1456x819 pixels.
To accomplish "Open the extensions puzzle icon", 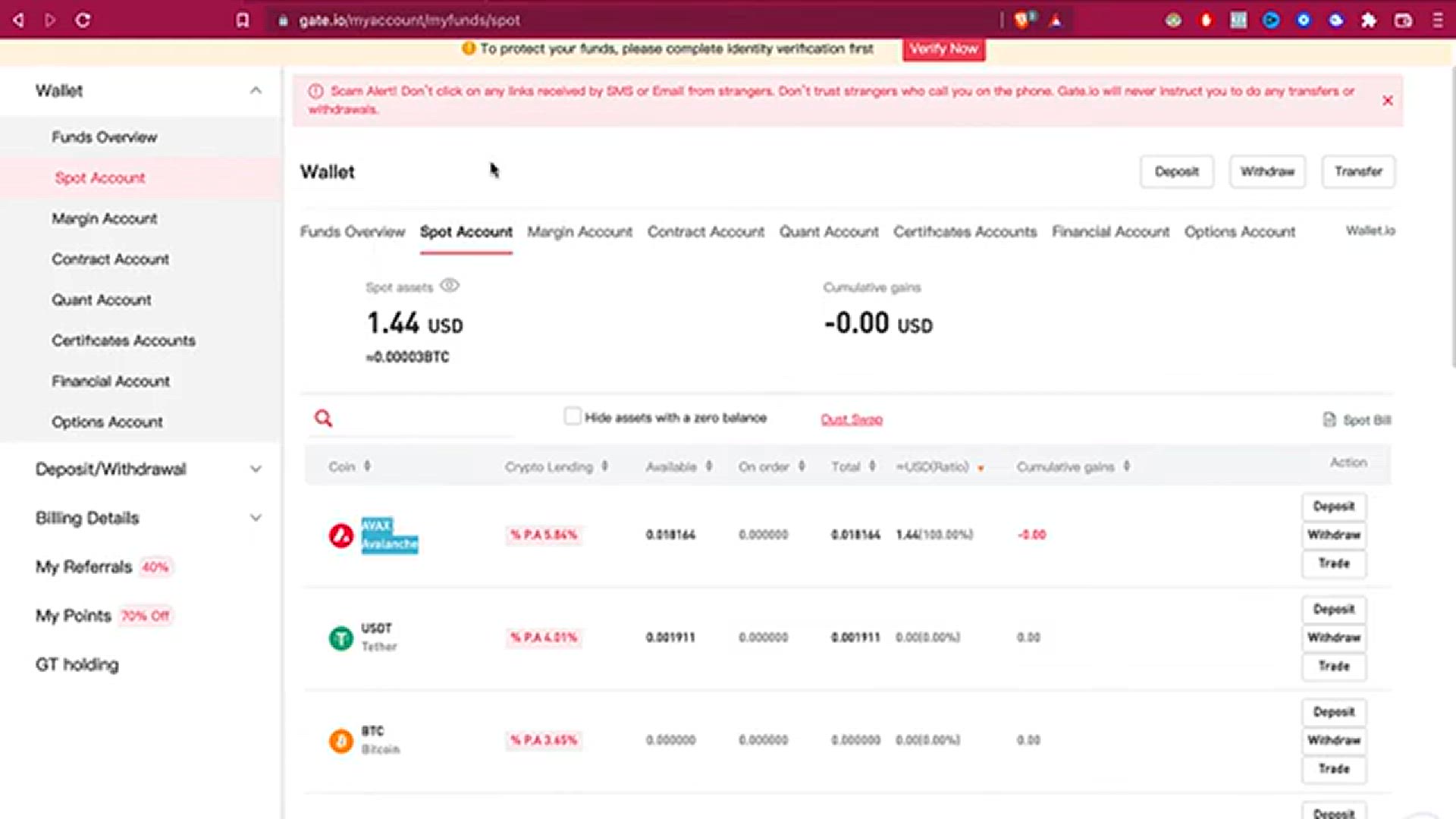I will 1369,20.
